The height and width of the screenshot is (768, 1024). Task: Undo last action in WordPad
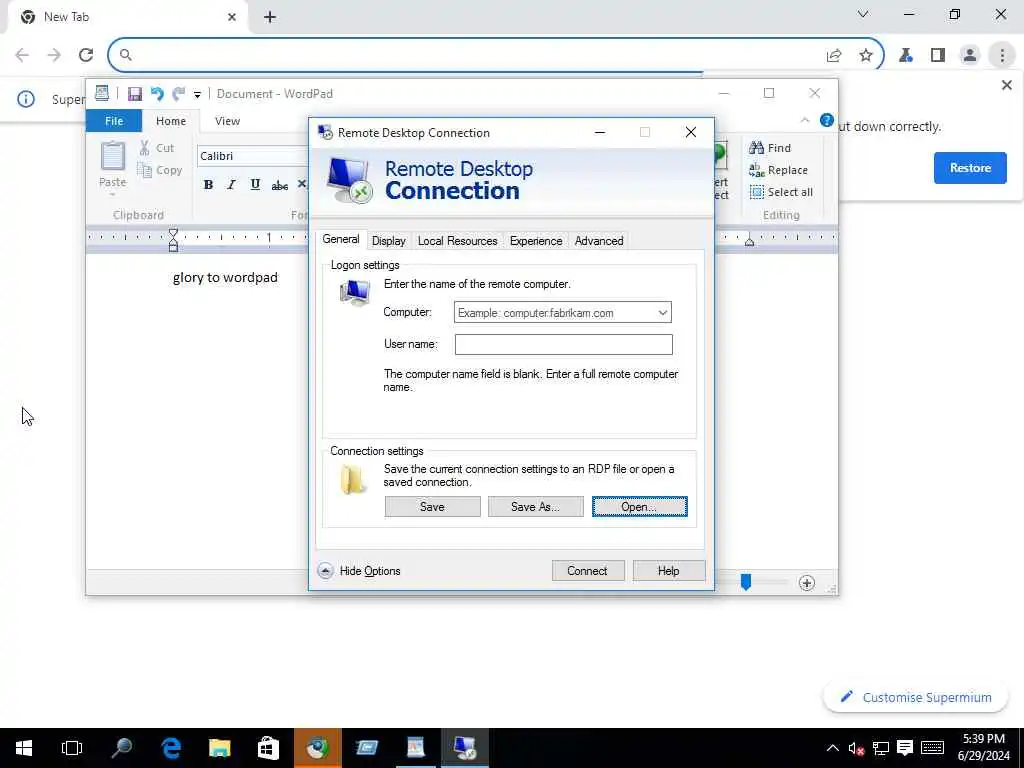click(x=157, y=94)
